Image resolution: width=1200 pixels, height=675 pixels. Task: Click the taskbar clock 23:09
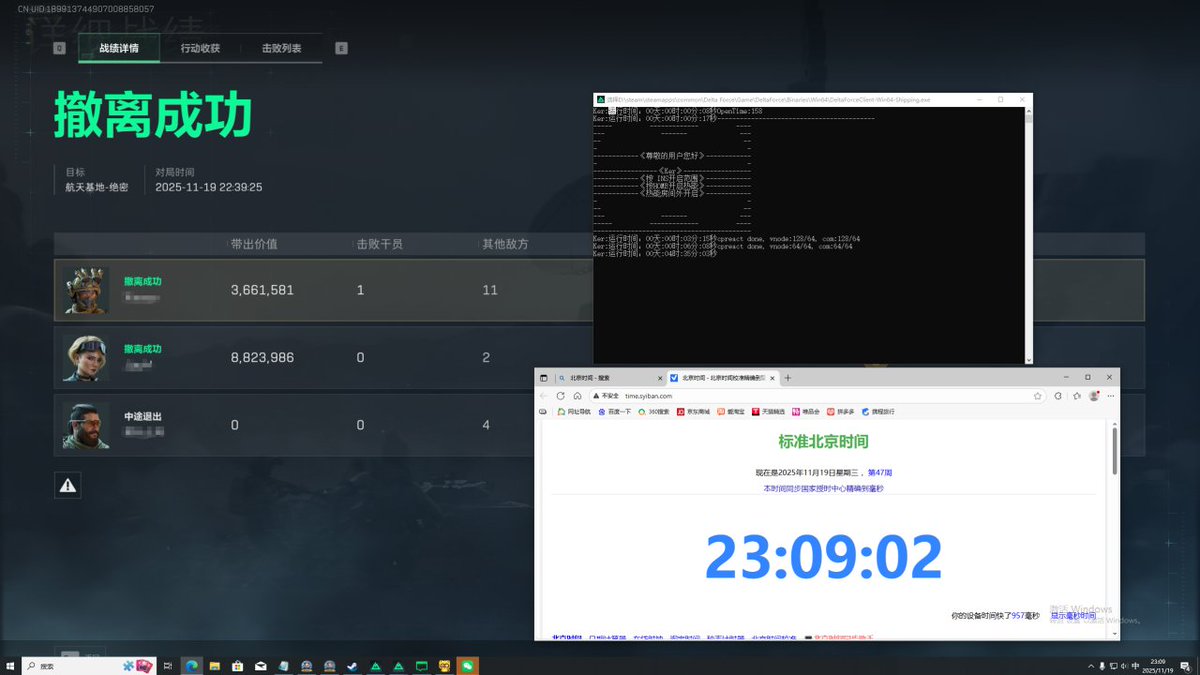click(1158, 665)
